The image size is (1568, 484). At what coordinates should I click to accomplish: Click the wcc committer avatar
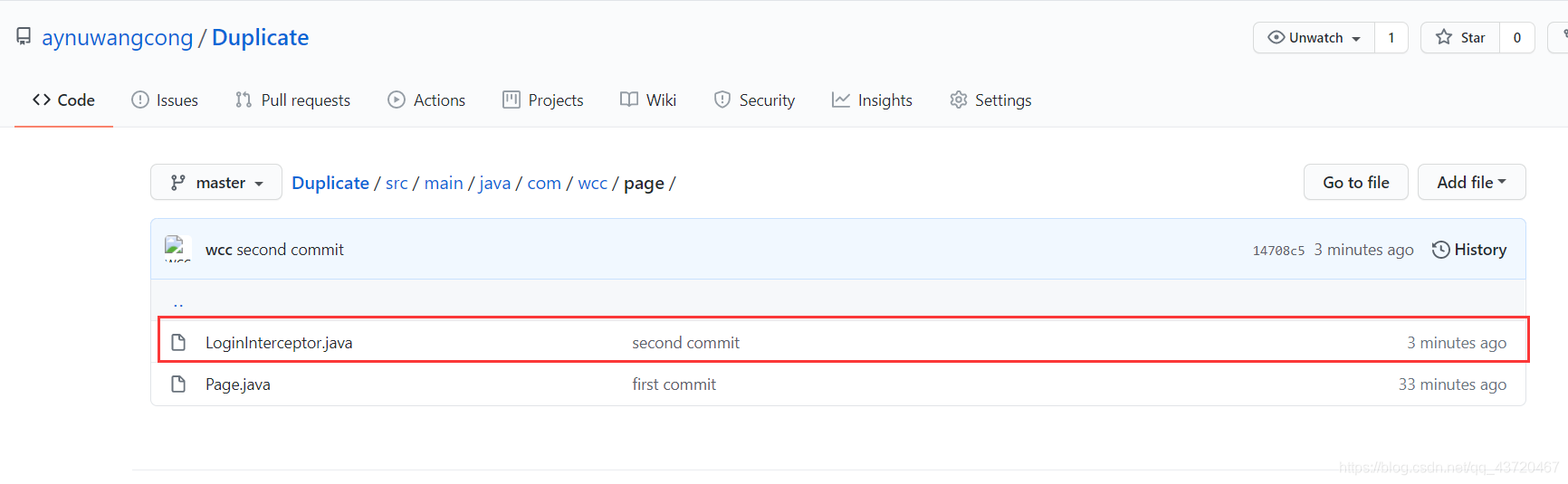click(177, 249)
